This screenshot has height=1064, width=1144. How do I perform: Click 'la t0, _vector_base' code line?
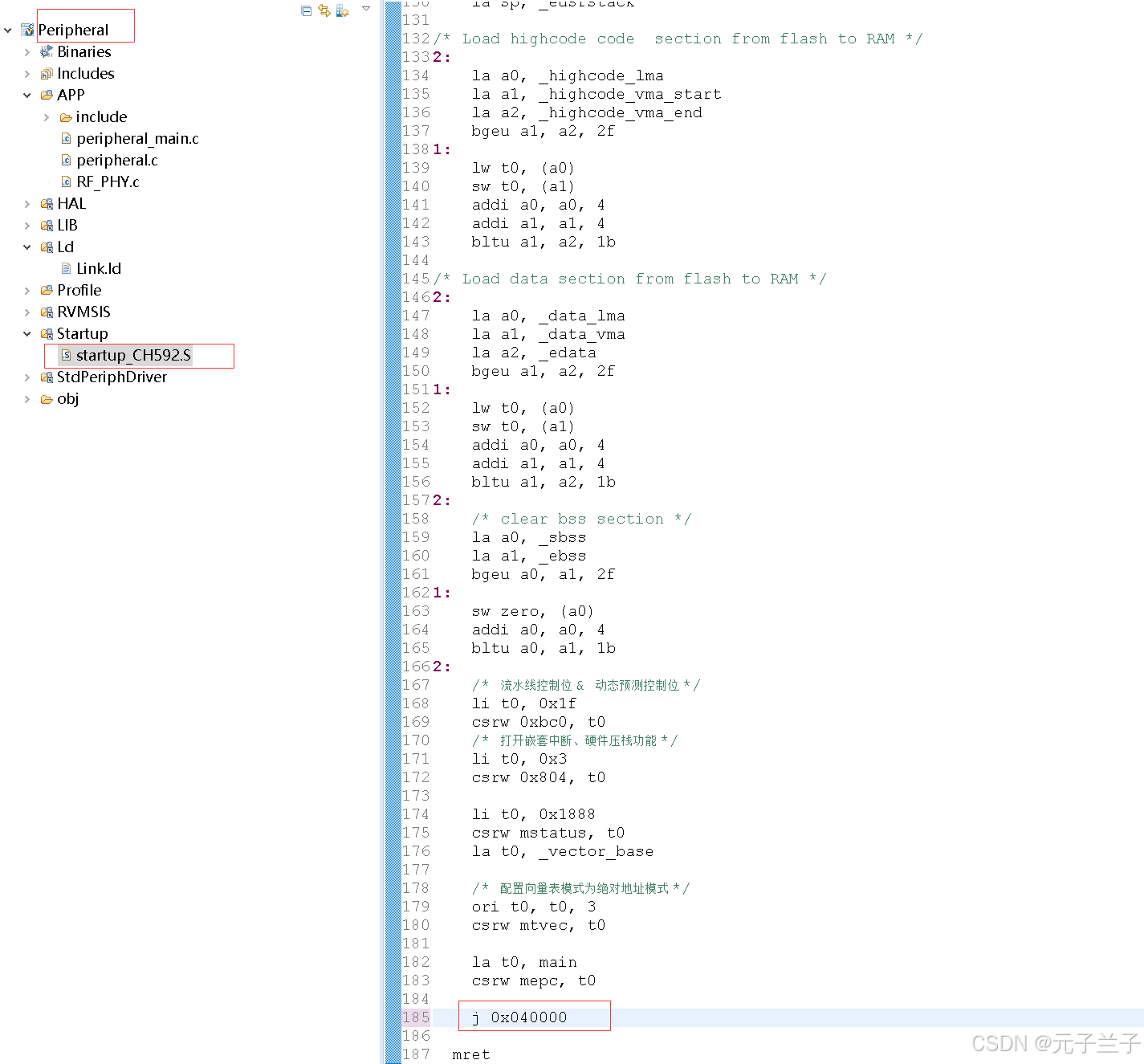tap(563, 851)
